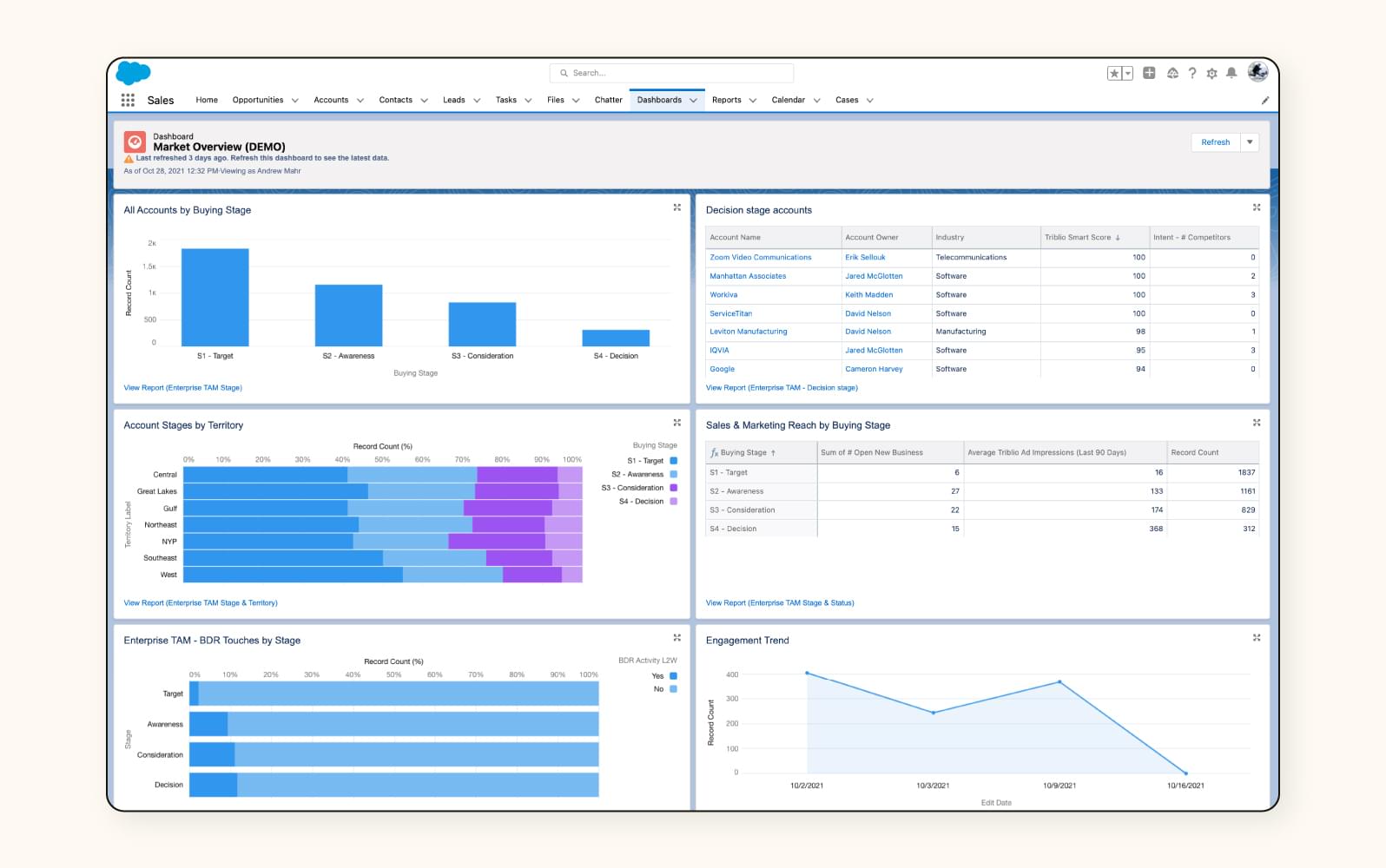Expand the Calendar tab dropdown chevron

coord(817,101)
